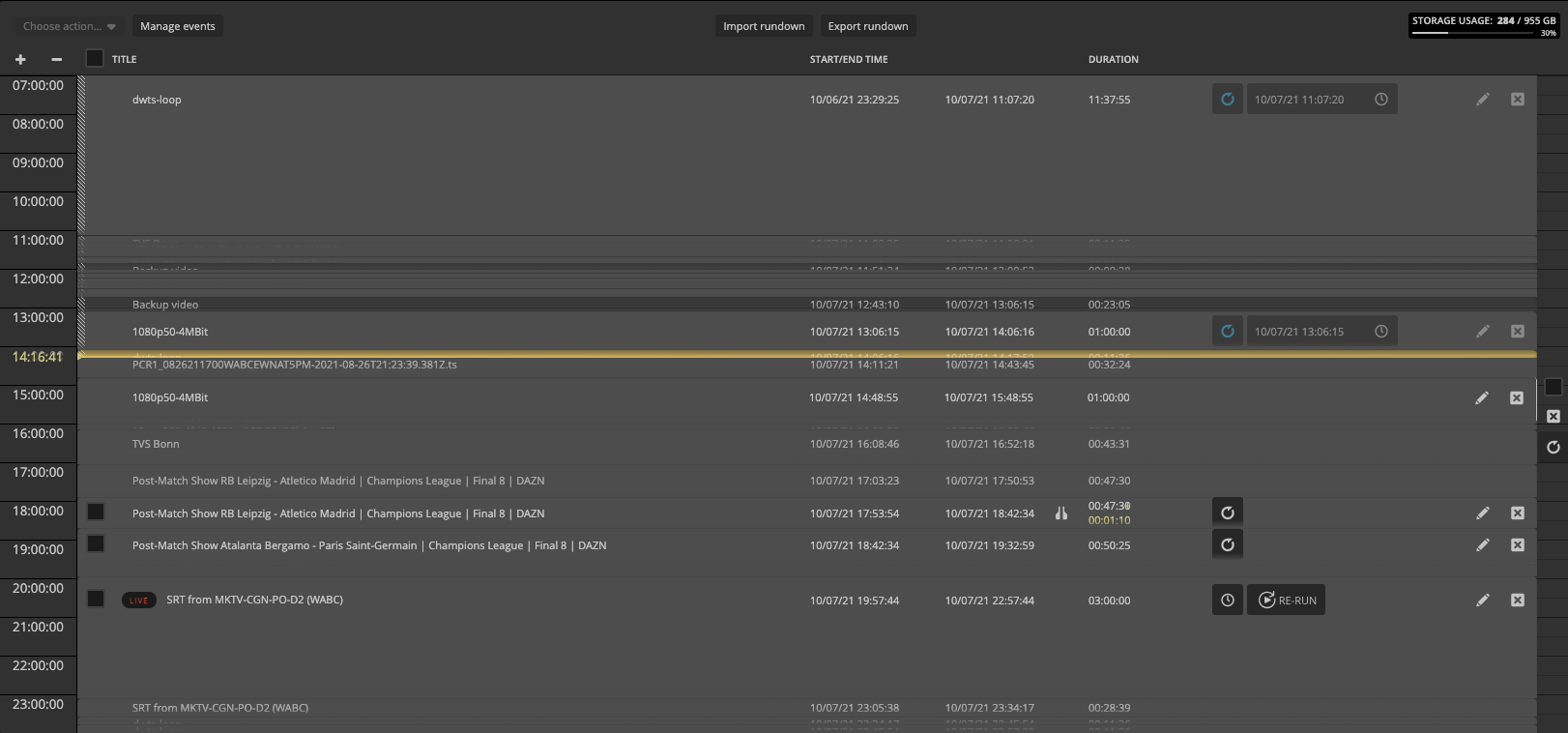The height and width of the screenshot is (733, 1568).
Task: Click the circular refresh icon on far-right side panel
Action: pyautogui.click(x=1553, y=447)
